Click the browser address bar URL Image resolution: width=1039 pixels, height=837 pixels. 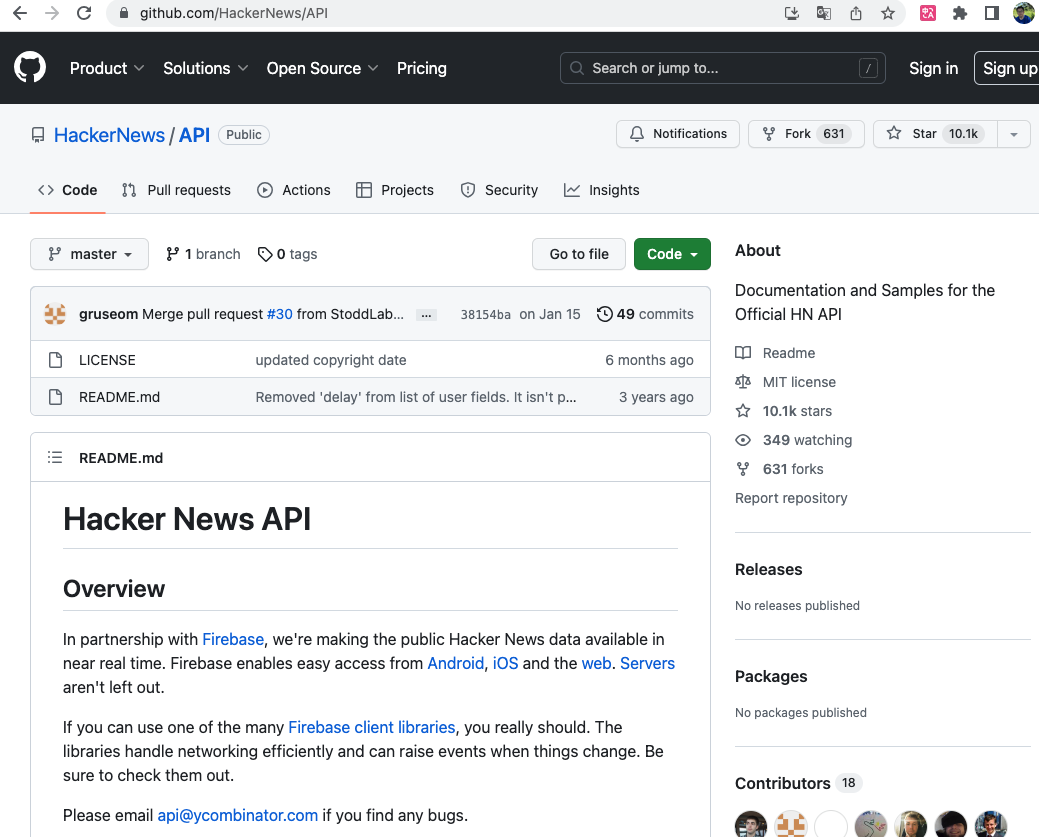pos(233,13)
